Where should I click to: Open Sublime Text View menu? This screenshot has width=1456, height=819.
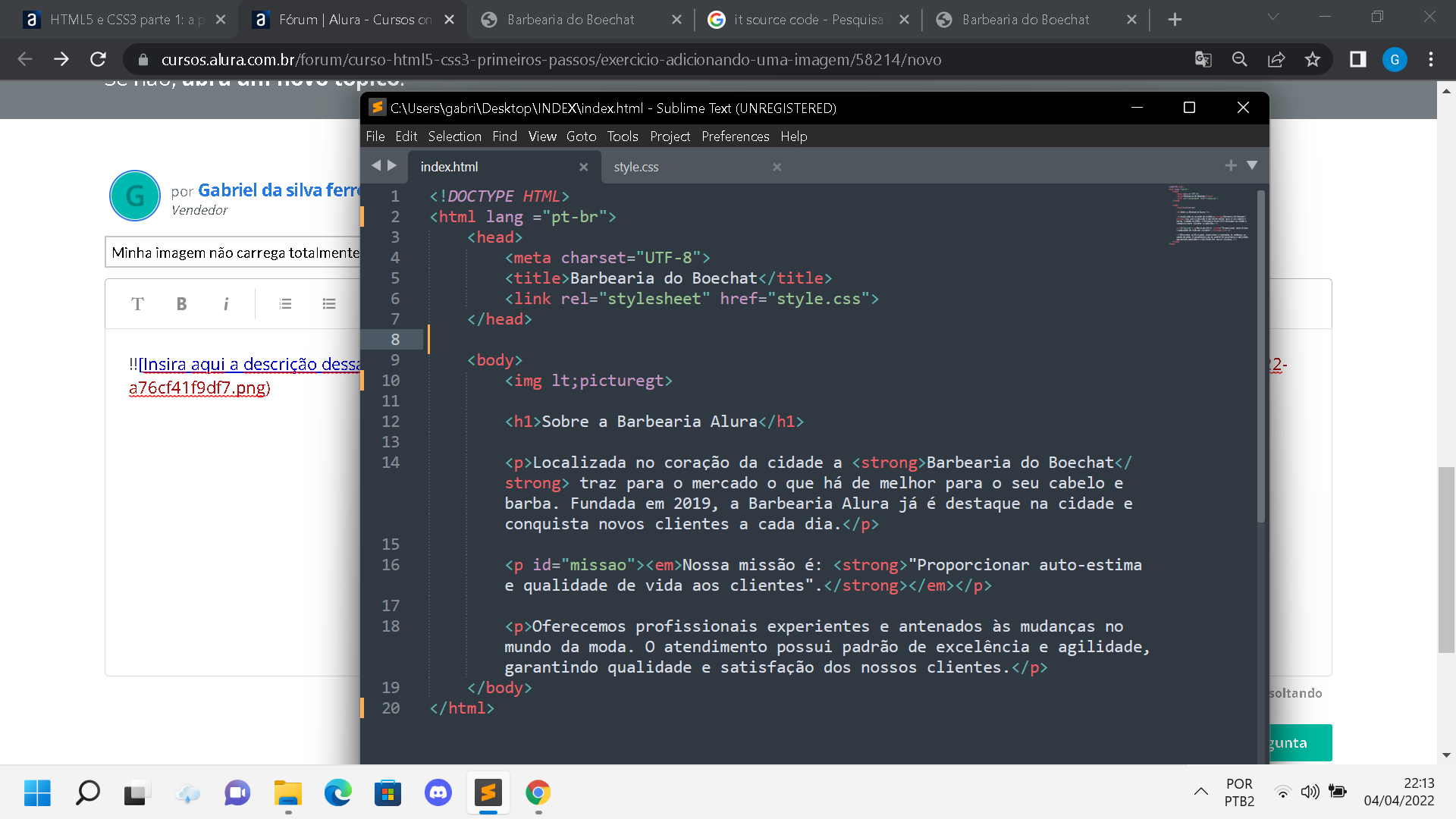[x=542, y=136]
